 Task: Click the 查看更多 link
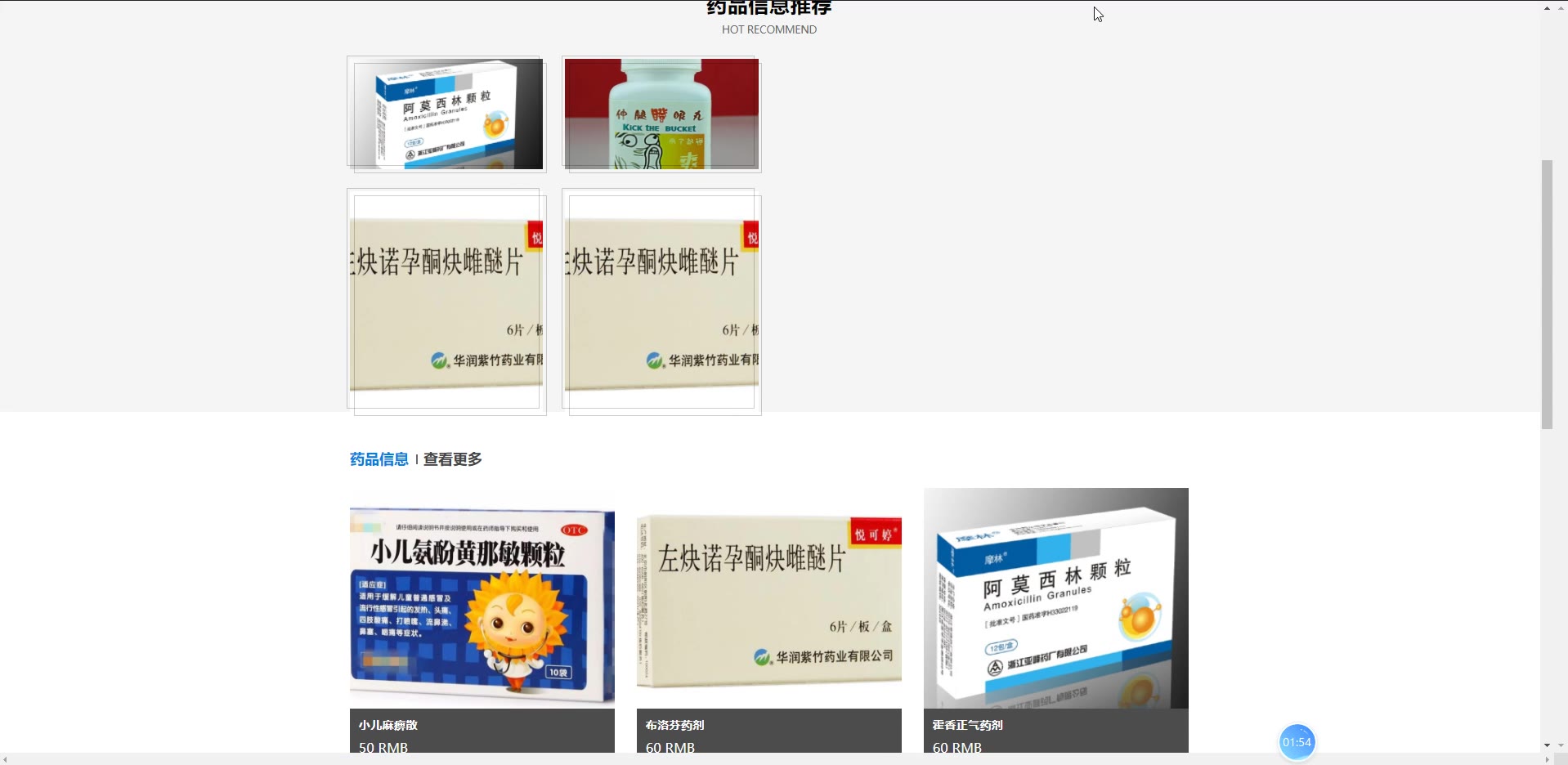pyautogui.click(x=453, y=459)
